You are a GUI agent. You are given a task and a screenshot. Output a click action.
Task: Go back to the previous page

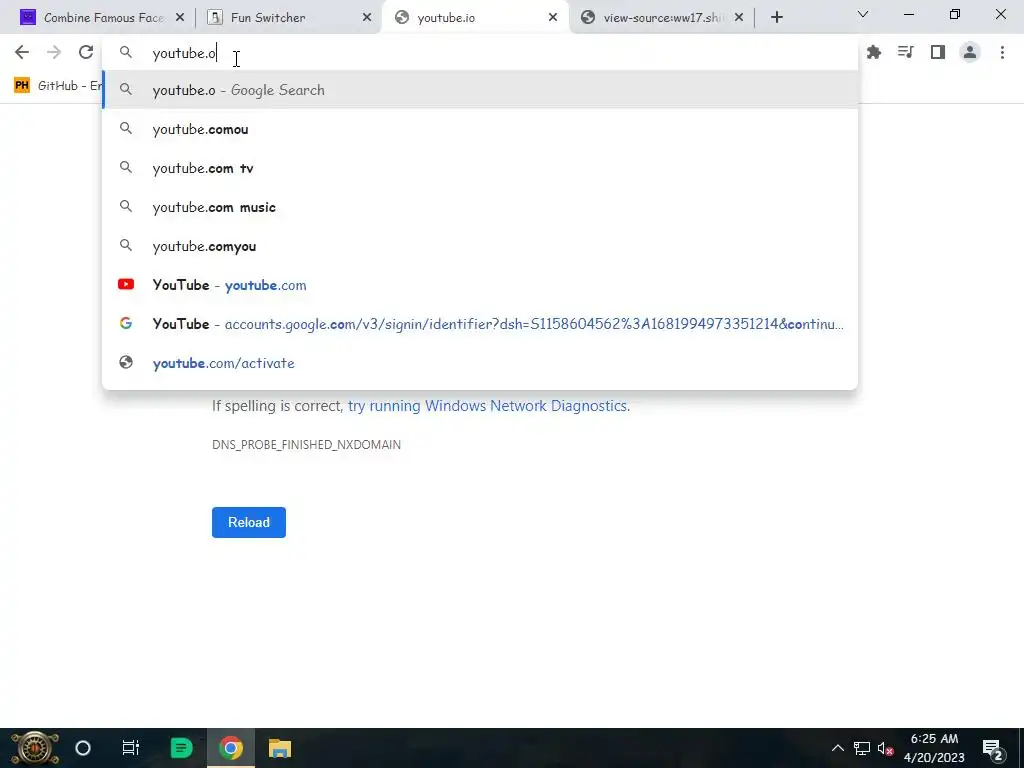coord(22,52)
